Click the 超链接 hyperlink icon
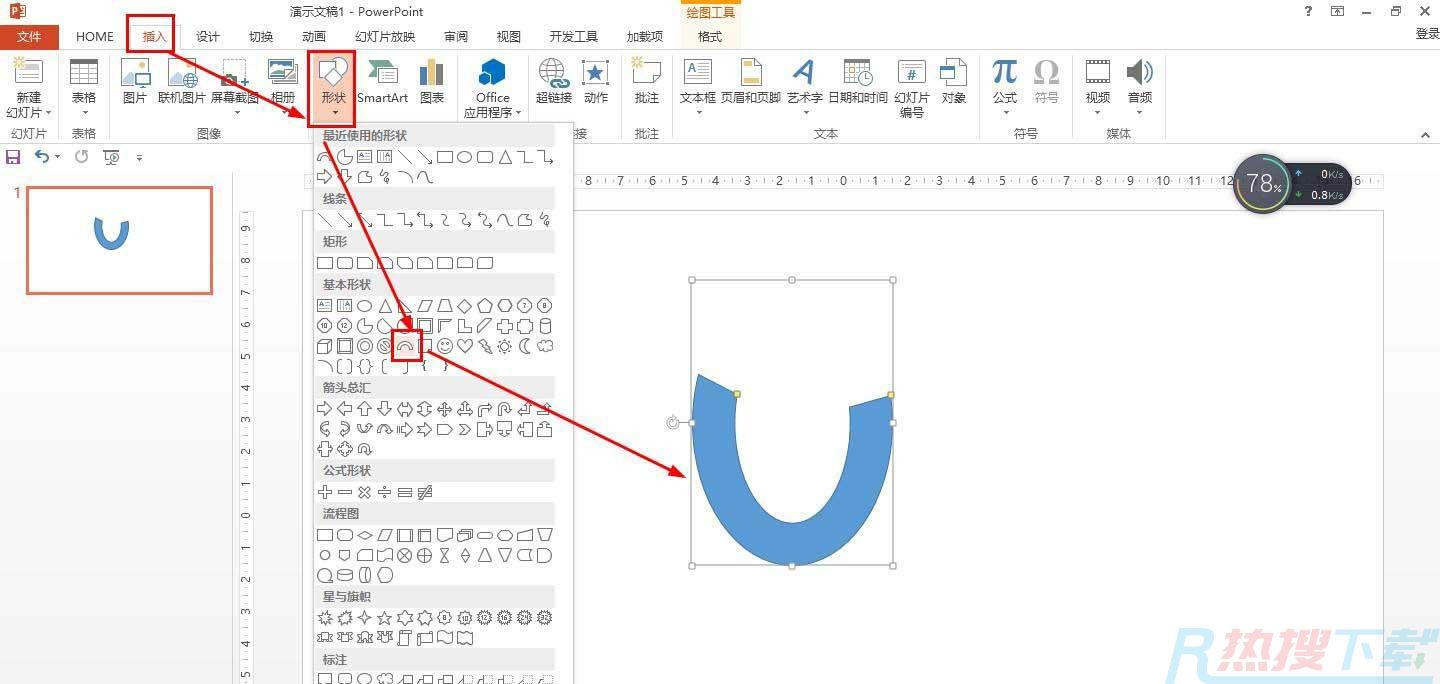The image size is (1440, 684). [x=553, y=80]
